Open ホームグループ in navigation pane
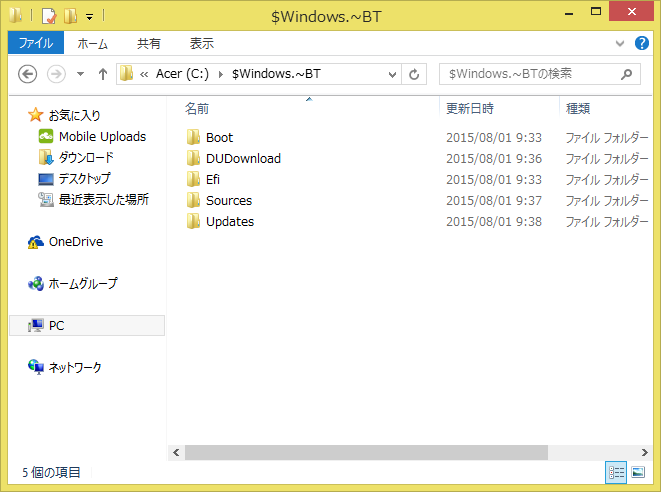Screen dimensions: 661x492 point(83,283)
